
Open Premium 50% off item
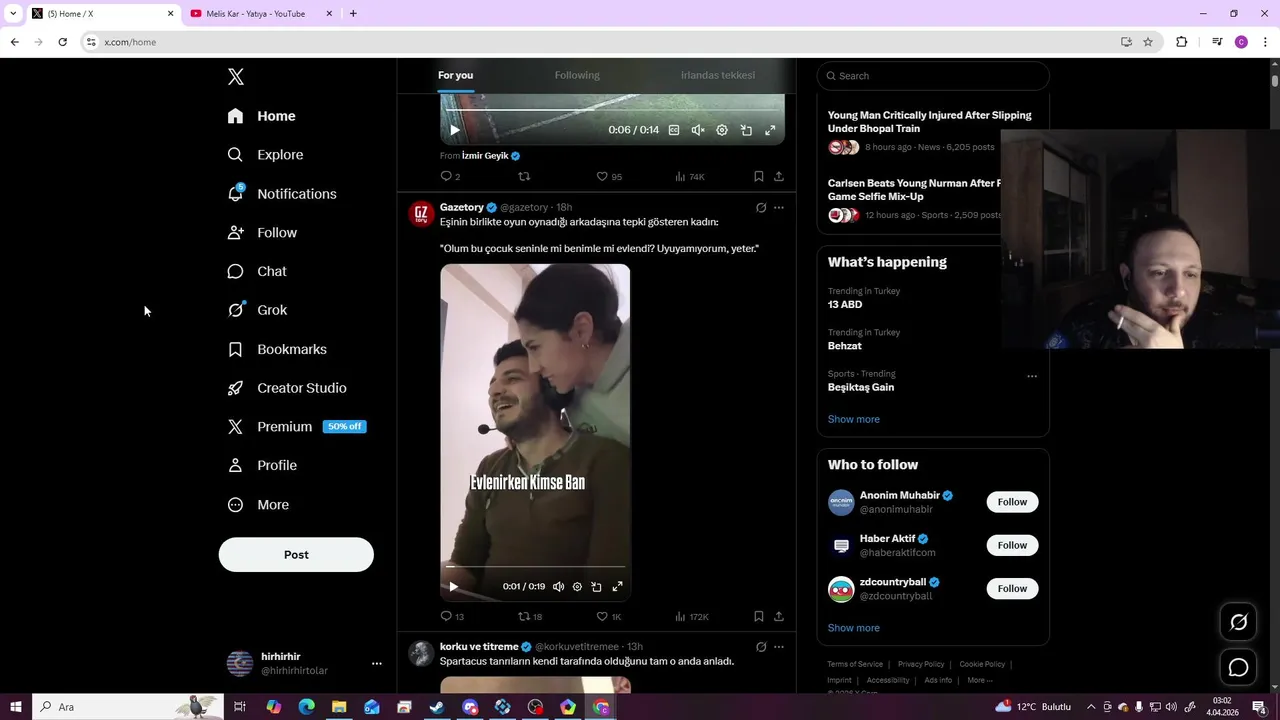pyautogui.click(x=296, y=427)
